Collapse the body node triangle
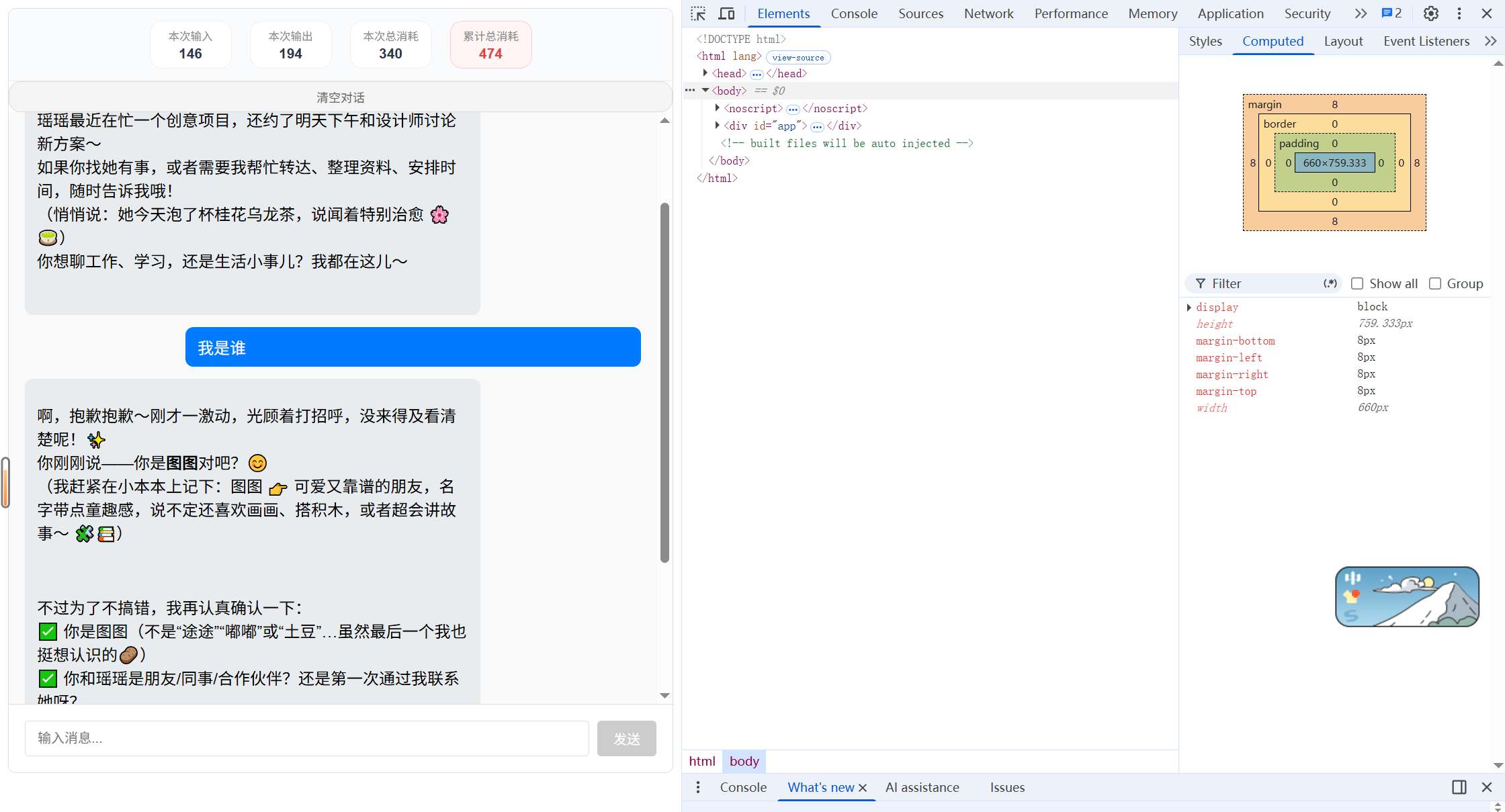Viewport: 1505px width, 812px height. [x=705, y=90]
